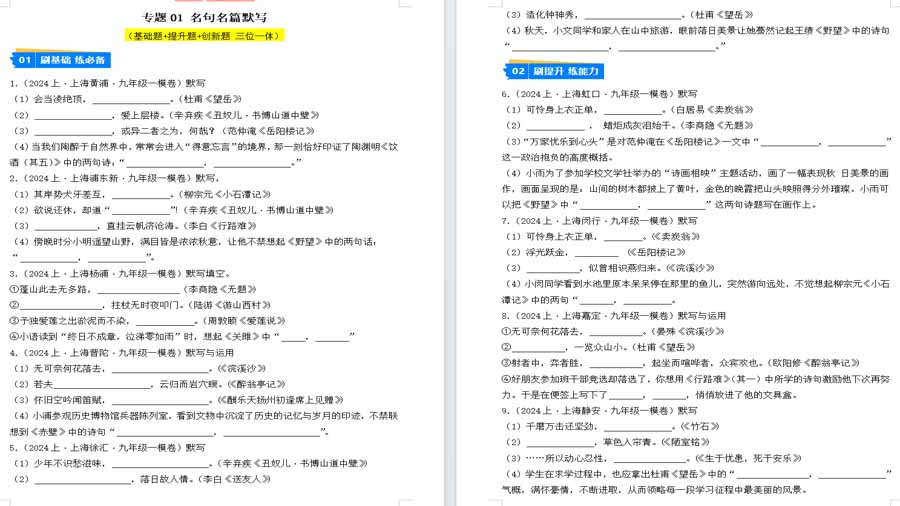
Task: Click the line "浮光跃金"
Action: tap(545, 252)
